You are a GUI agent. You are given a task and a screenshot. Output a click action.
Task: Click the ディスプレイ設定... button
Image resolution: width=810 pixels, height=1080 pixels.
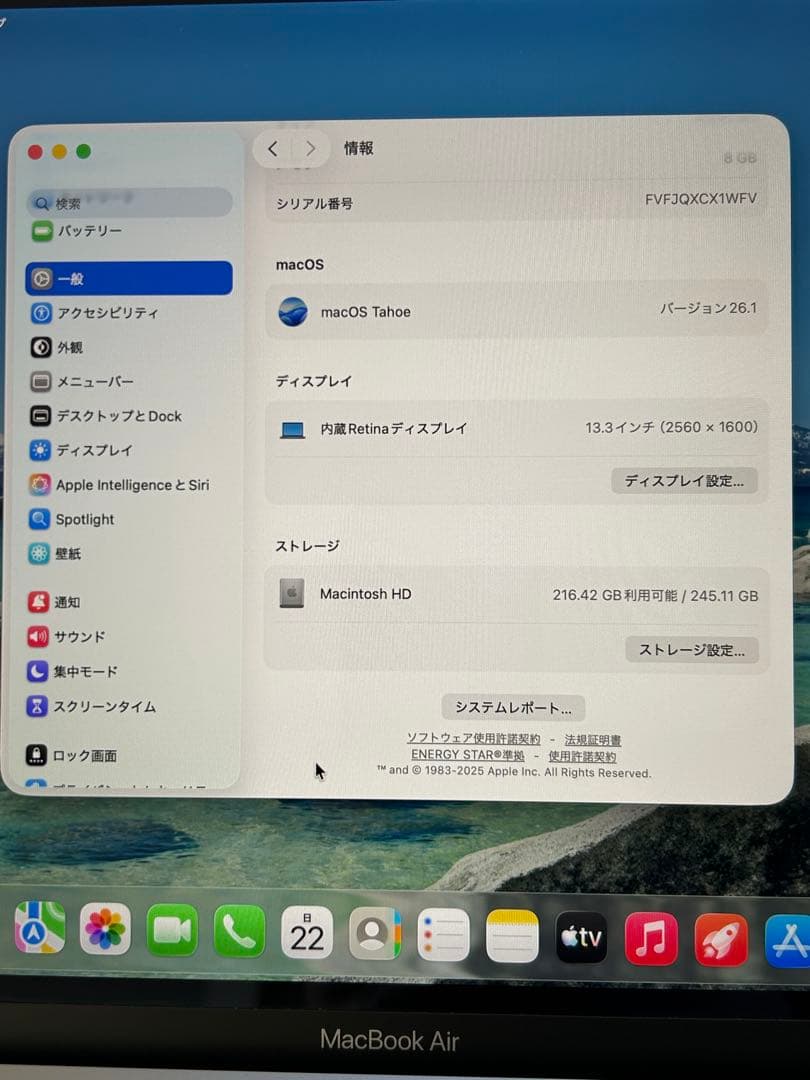pos(684,481)
